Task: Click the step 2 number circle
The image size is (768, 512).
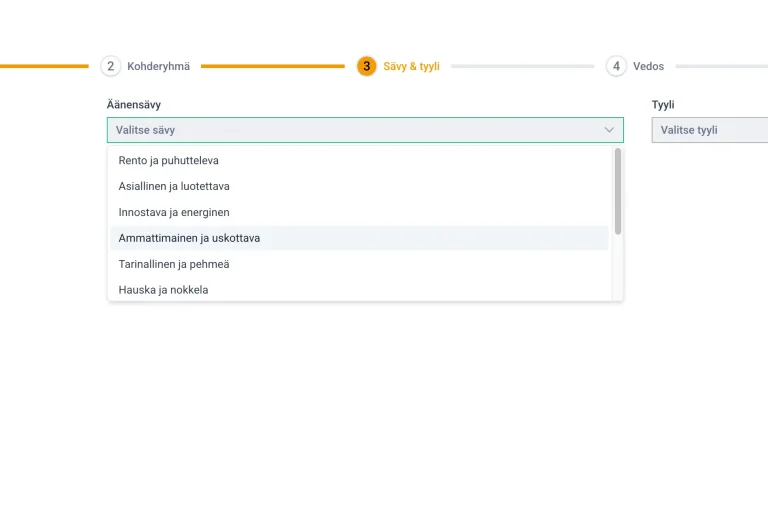Action: 110,66
